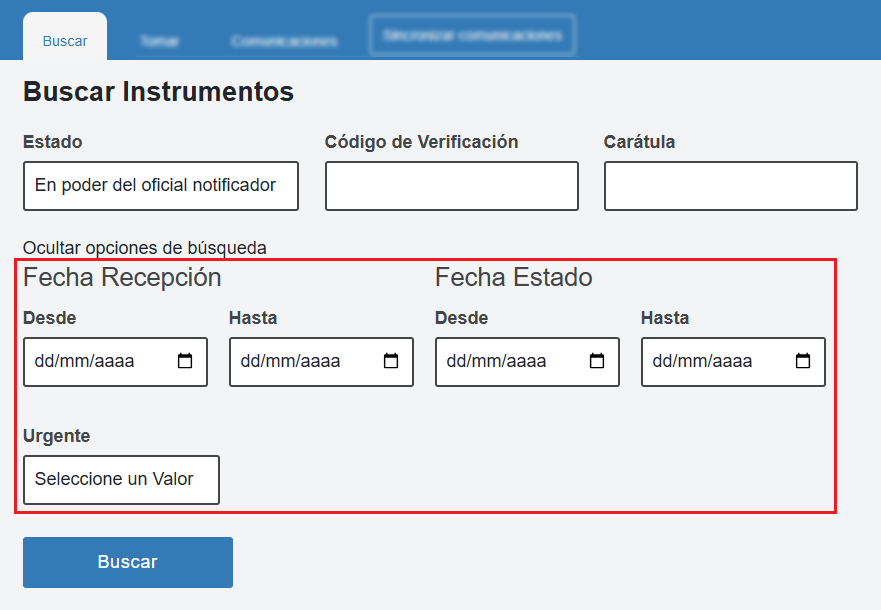This screenshot has height=610, width=881.
Task: Click into the Carátula text field
Action: pos(730,186)
